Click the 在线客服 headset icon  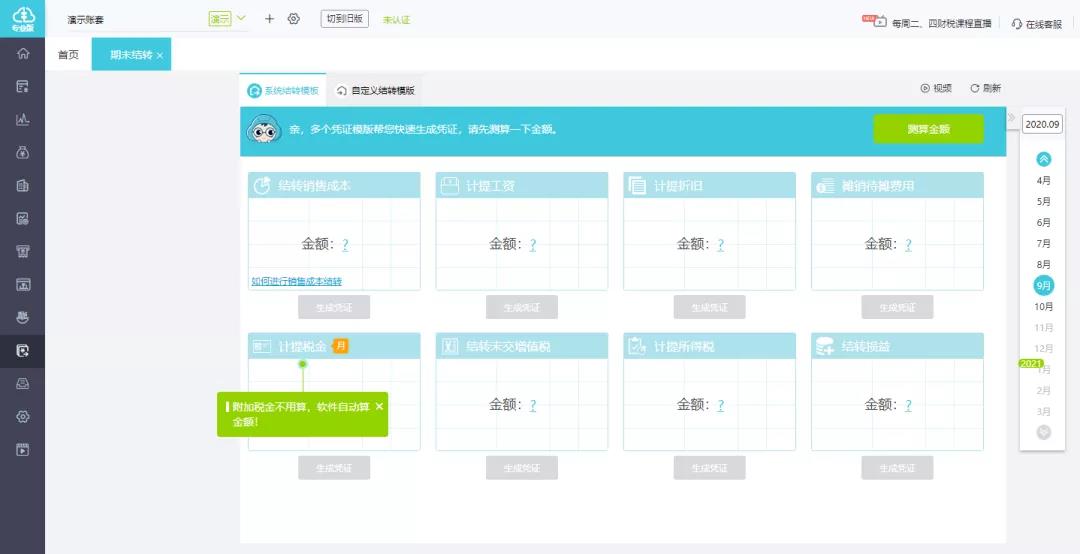[1016, 23]
